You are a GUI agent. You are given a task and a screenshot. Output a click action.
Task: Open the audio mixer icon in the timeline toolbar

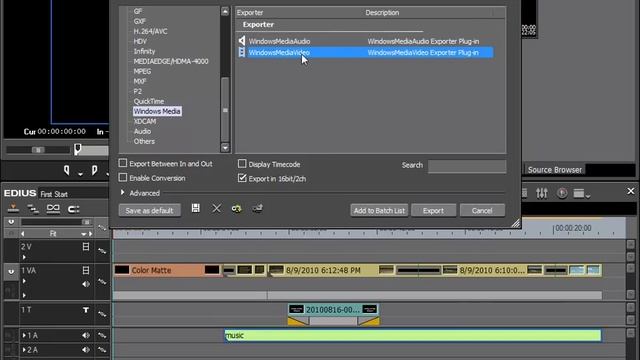(x=542, y=193)
